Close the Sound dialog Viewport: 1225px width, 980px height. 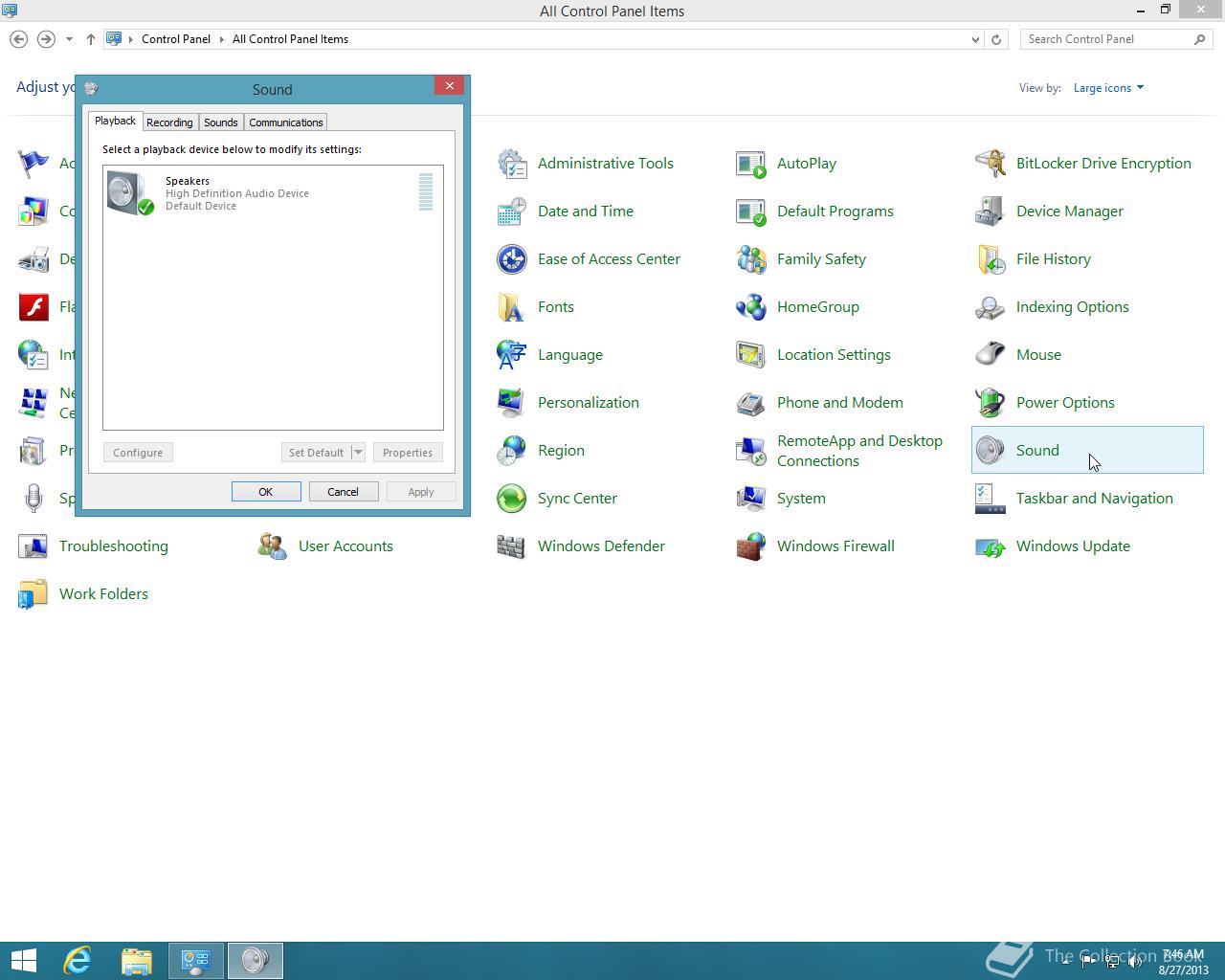(x=449, y=85)
